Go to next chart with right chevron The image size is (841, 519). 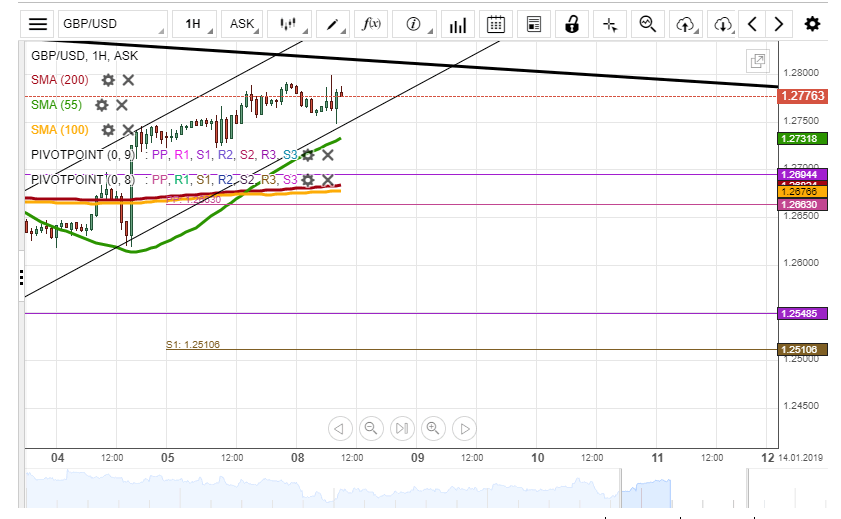pyautogui.click(x=779, y=24)
